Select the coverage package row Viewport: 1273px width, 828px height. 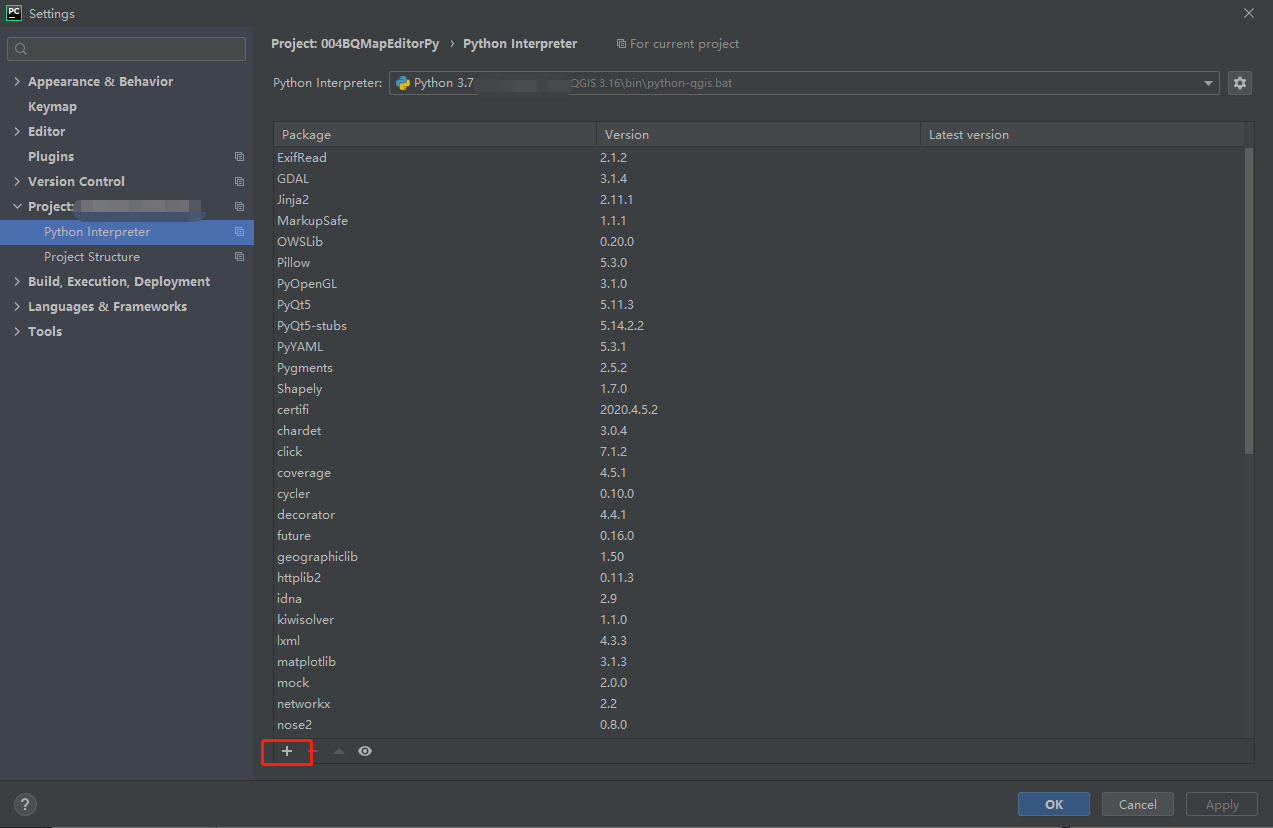pos(760,473)
